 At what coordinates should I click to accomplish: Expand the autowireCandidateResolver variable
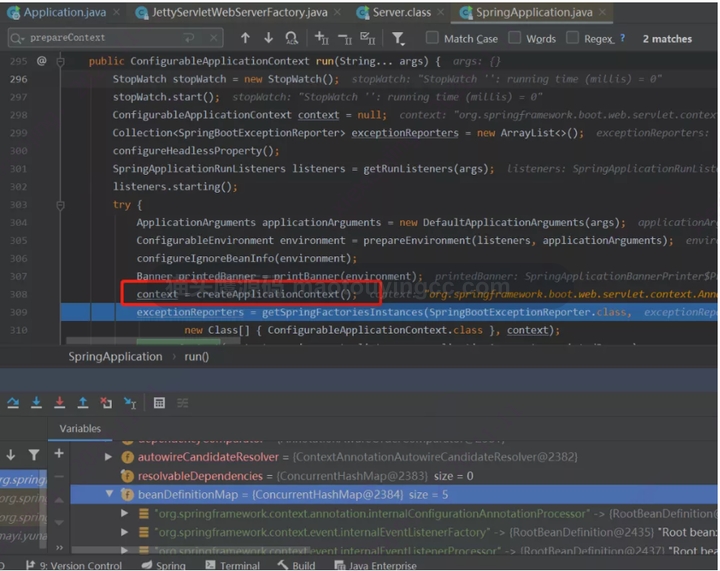[108, 457]
